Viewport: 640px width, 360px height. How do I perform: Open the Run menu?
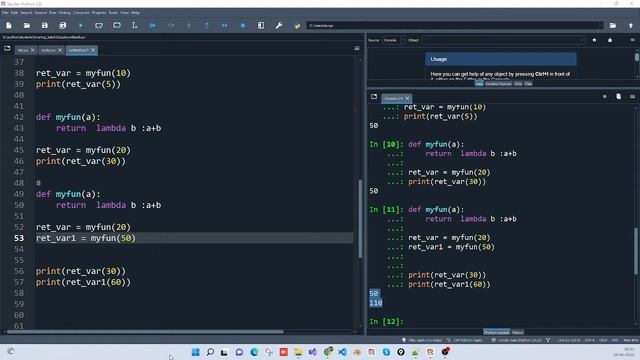click(53, 13)
